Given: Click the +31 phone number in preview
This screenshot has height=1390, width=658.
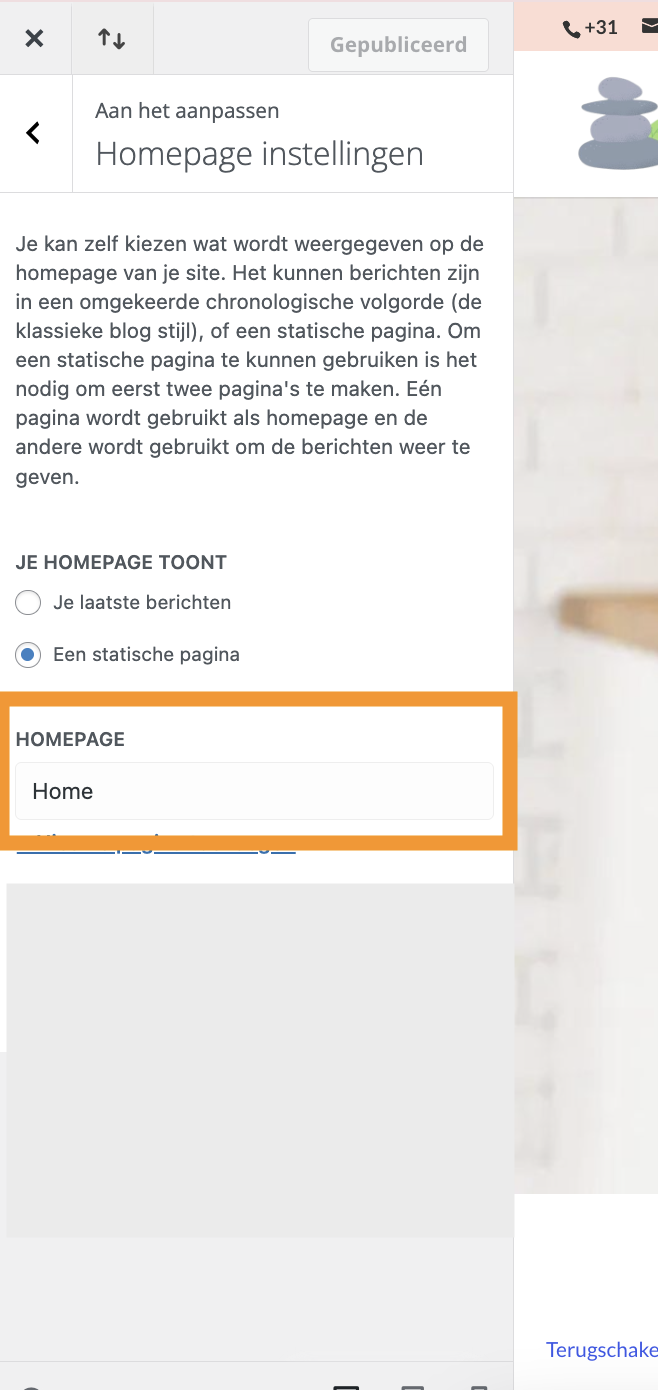Looking at the screenshot, I should click(x=601, y=28).
